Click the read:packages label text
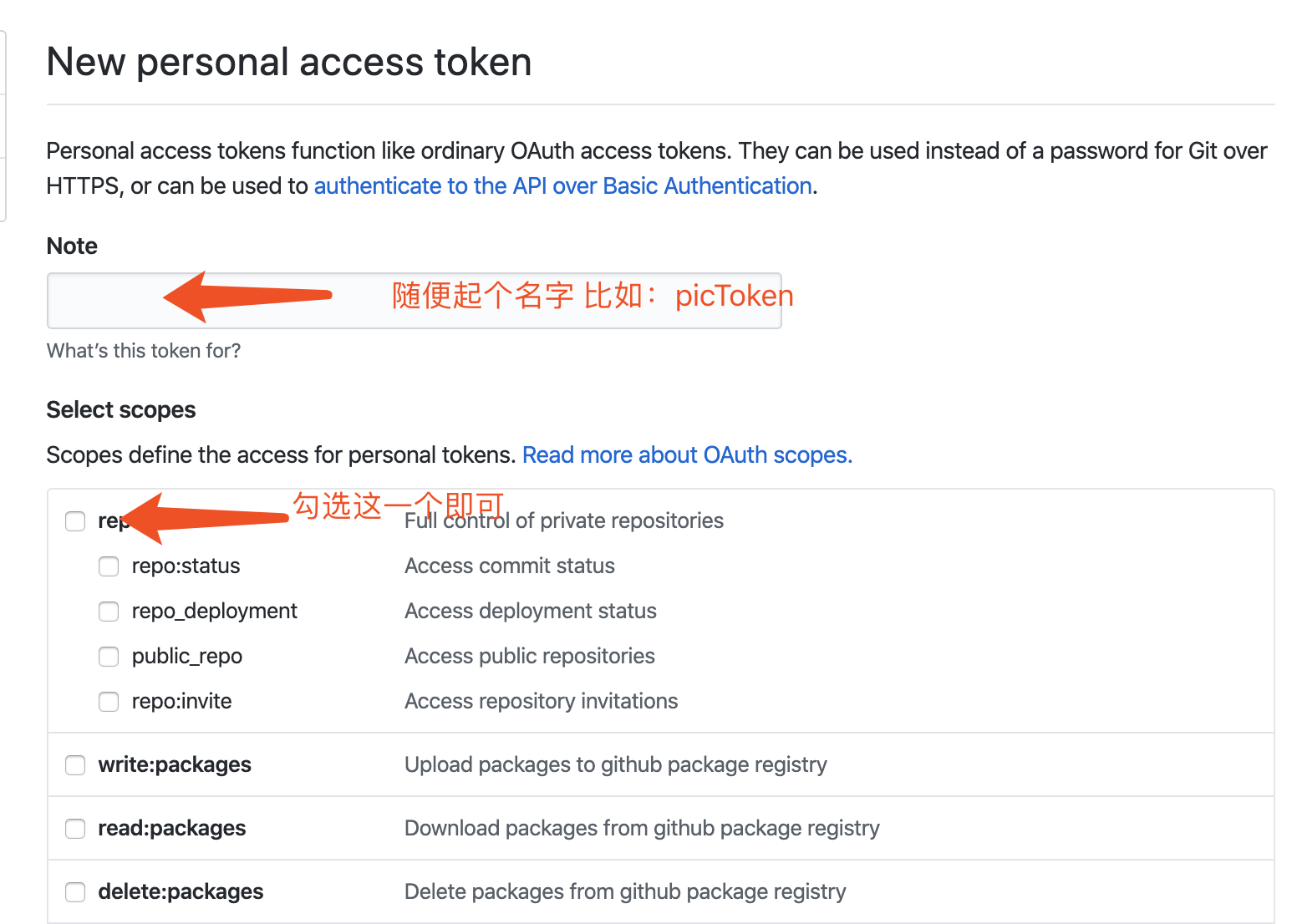 pyautogui.click(x=172, y=828)
